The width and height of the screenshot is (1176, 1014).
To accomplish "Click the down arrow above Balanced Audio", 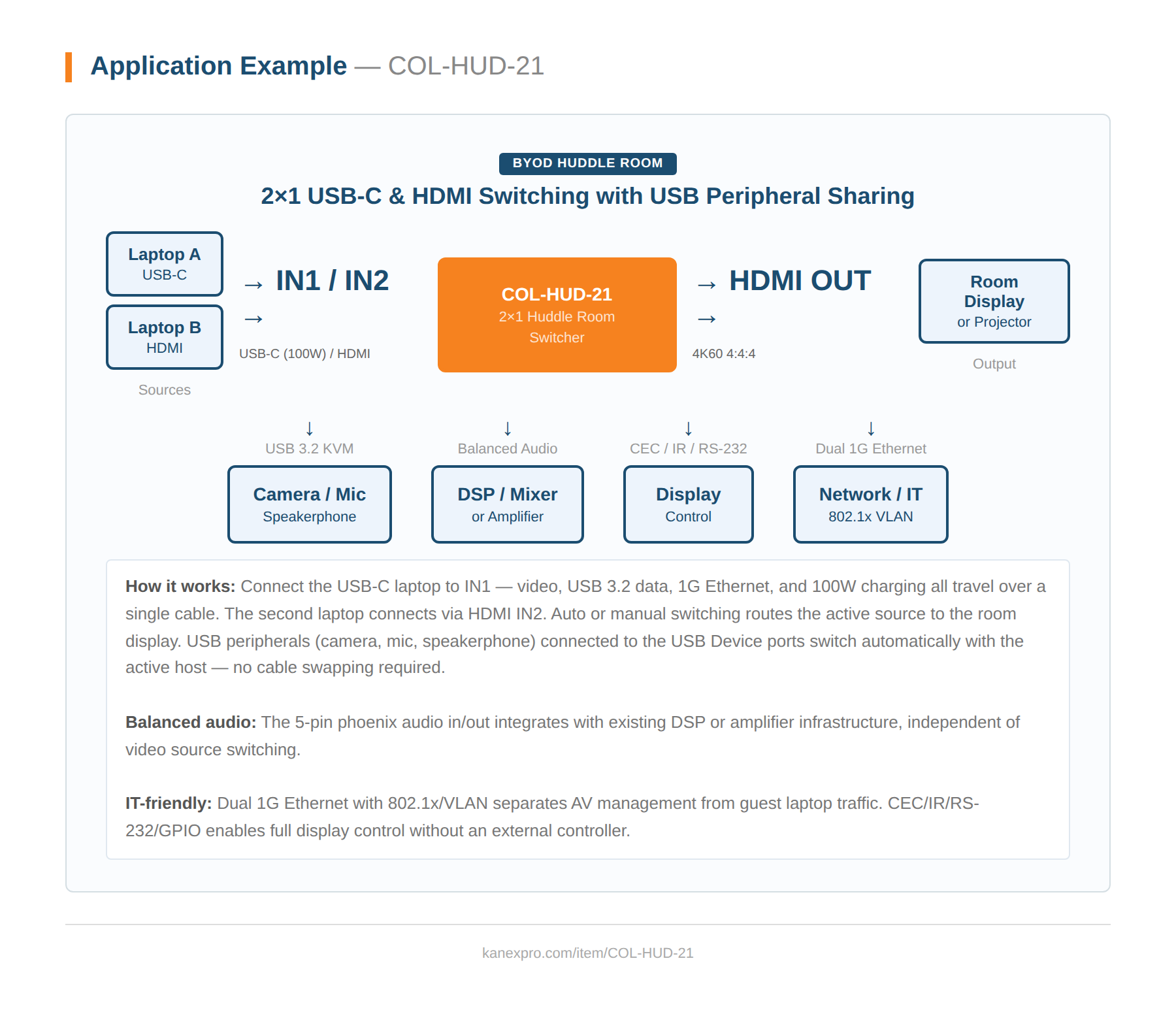I will pyautogui.click(x=508, y=429).
